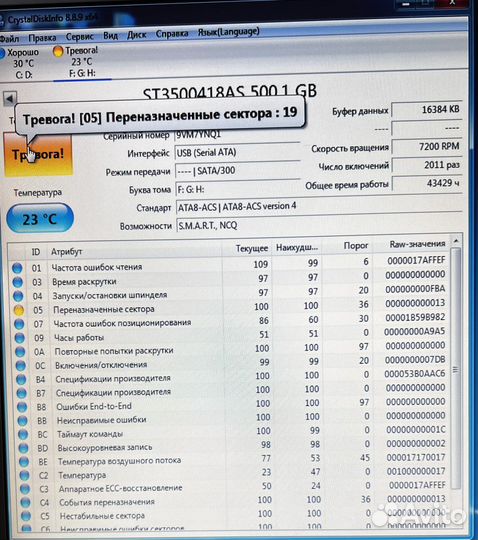Click yellow warning icon for attribute 05
The image size is (478, 540).
(x=19, y=310)
